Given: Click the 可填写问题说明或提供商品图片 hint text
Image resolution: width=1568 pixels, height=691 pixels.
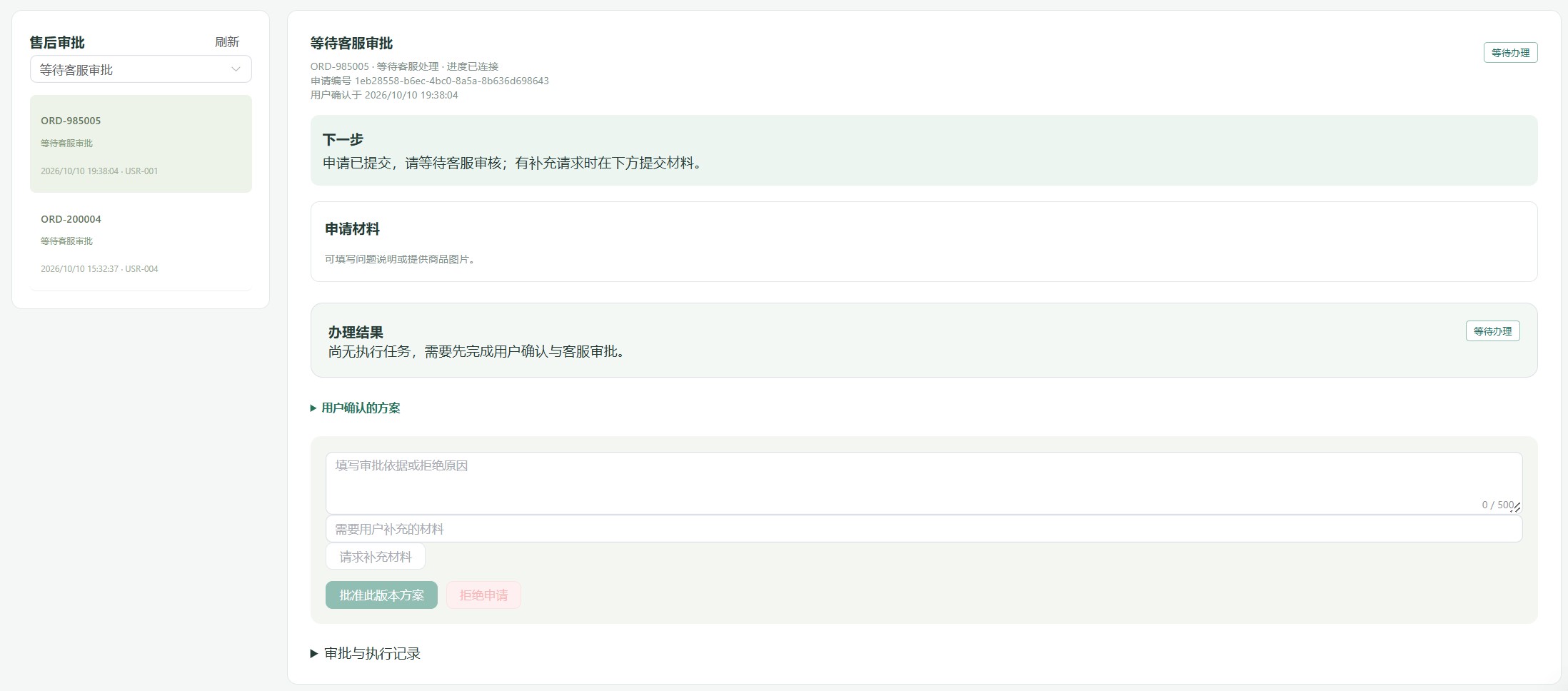Looking at the screenshot, I should click(x=401, y=259).
